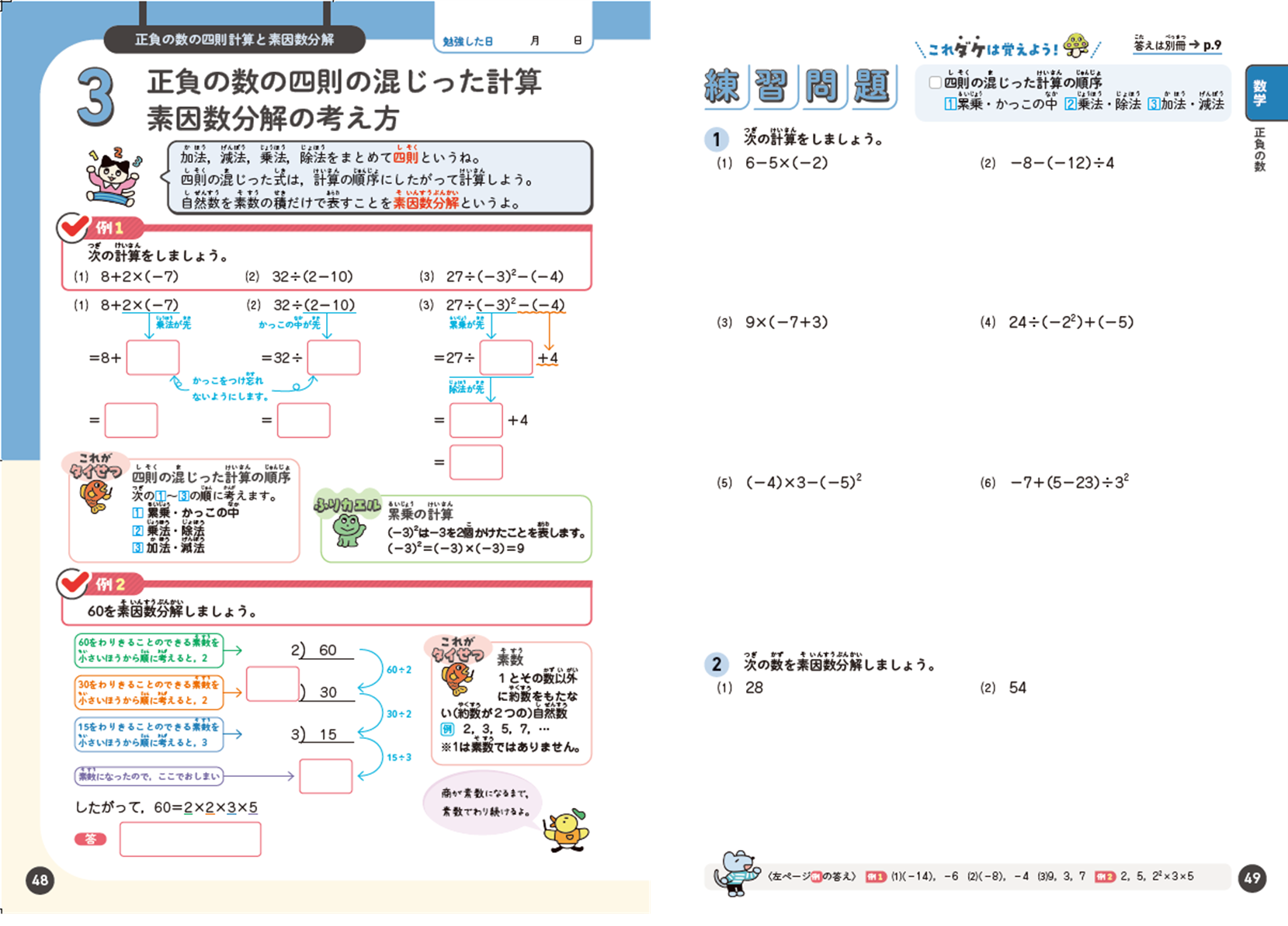Click the green frog ふりカエル character
The image size is (1288, 926).
[x=349, y=529]
